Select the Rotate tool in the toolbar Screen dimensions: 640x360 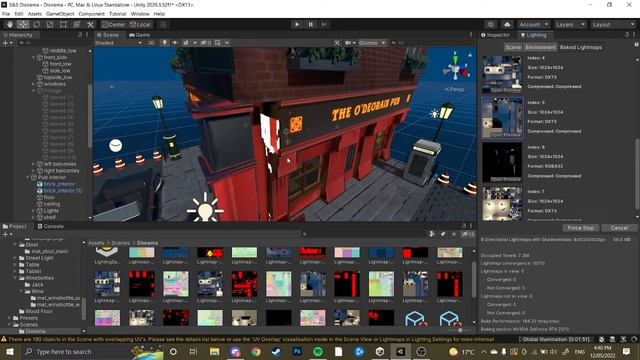coord(36,24)
